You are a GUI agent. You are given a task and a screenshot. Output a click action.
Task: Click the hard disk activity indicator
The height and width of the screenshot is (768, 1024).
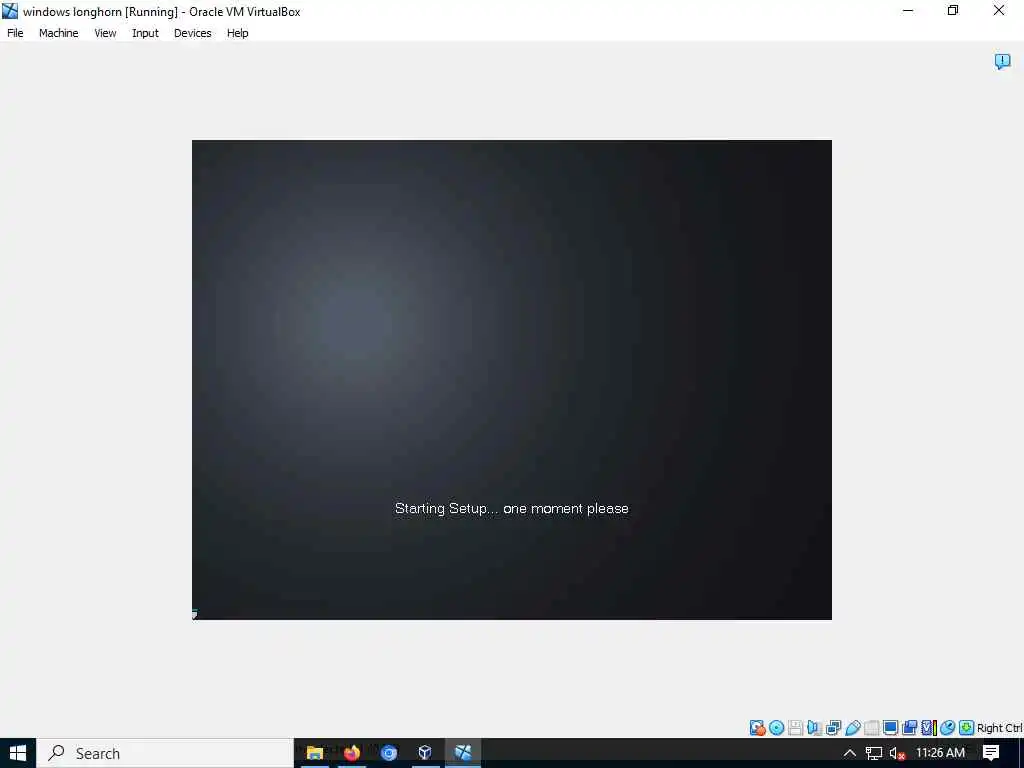(x=758, y=728)
